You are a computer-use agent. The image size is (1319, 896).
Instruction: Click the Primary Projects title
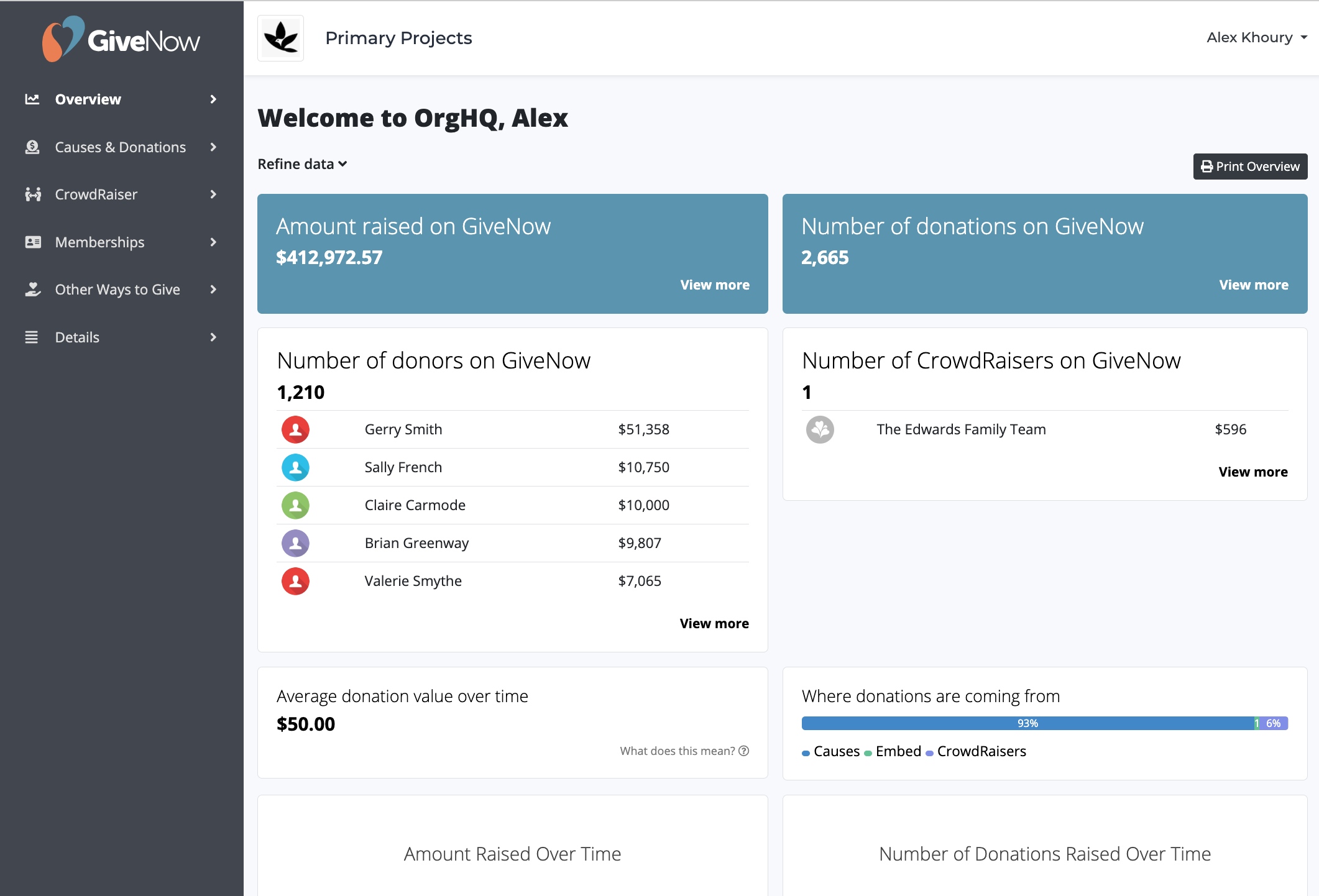pos(398,38)
